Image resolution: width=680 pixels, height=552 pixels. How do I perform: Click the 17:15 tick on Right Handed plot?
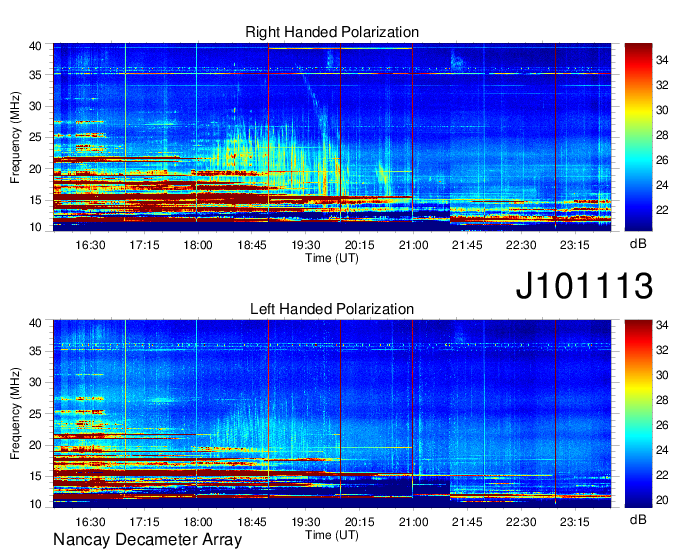click(x=144, y=245)
